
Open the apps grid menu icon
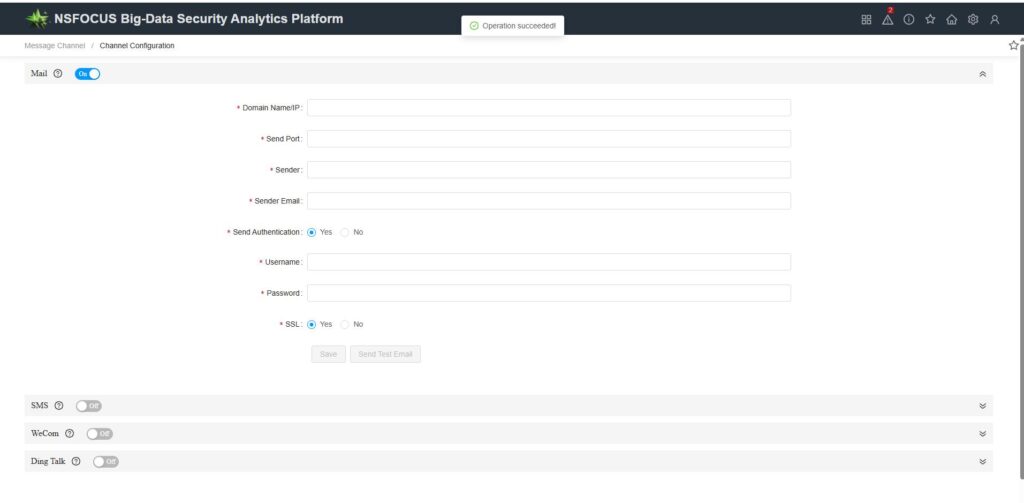click(866, 19)
